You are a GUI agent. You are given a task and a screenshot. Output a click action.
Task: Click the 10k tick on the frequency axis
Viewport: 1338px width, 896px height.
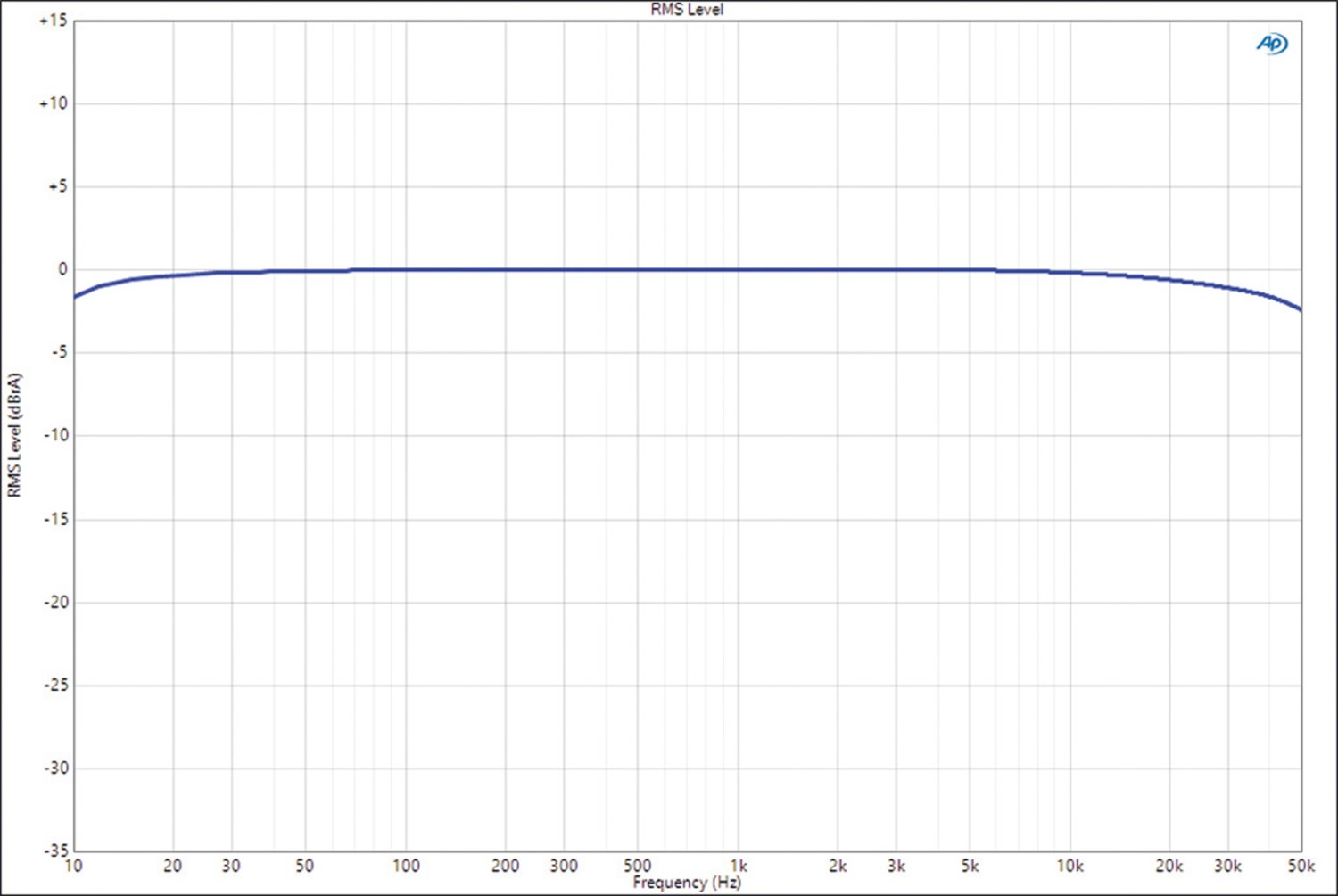tap(1070, 866)
